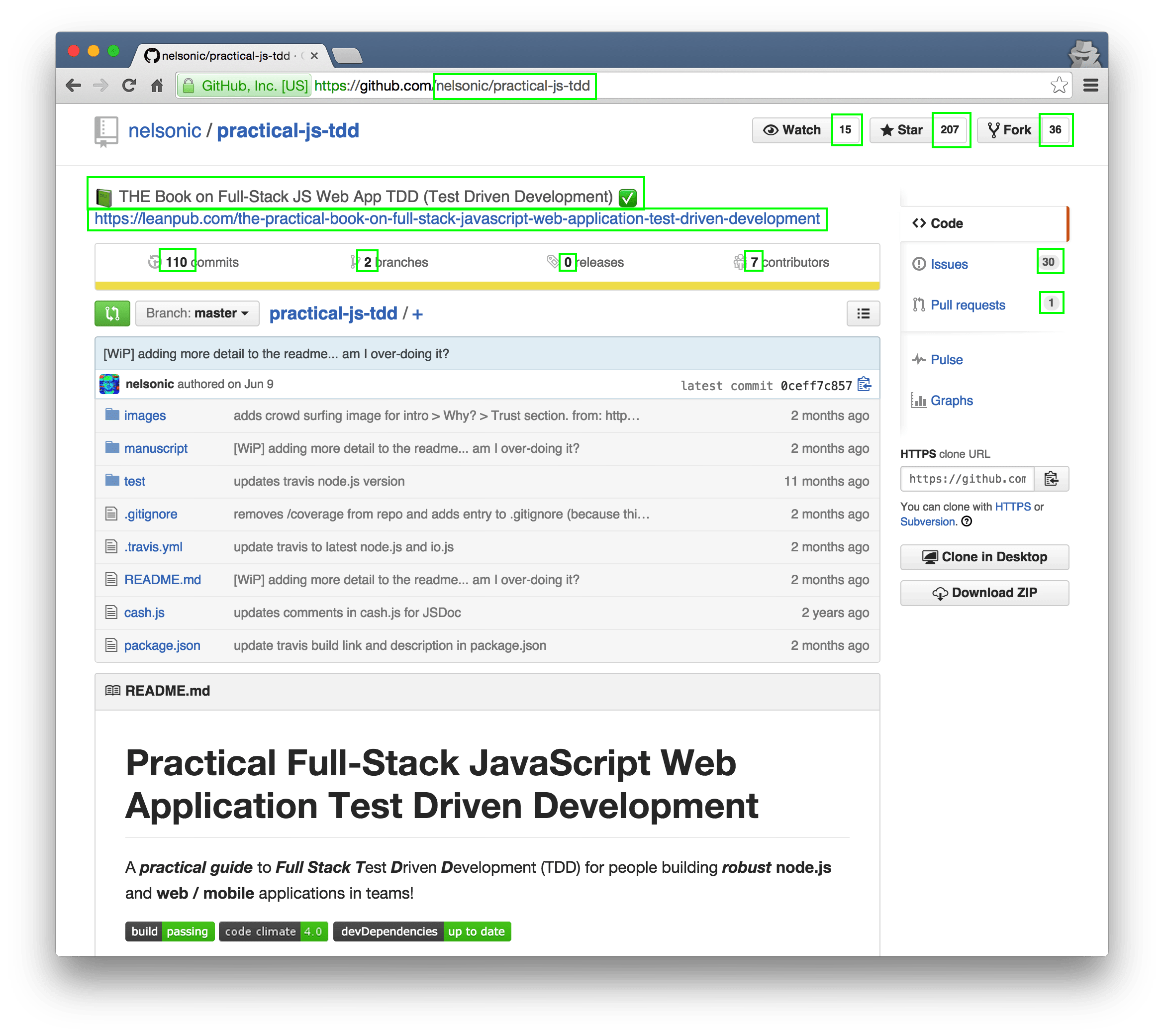View 7 contributors

coord(782,262)
